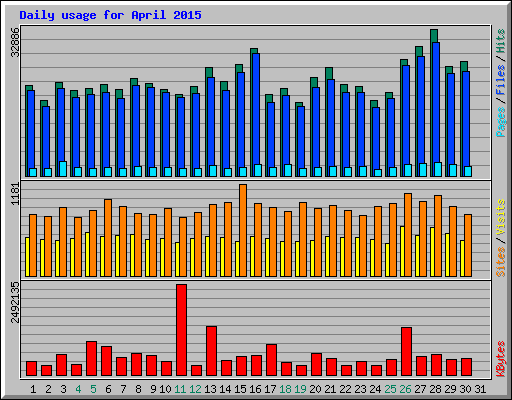Click the blue files bar for day 16
The image size is (512, 400).
[x=256, y=109]
